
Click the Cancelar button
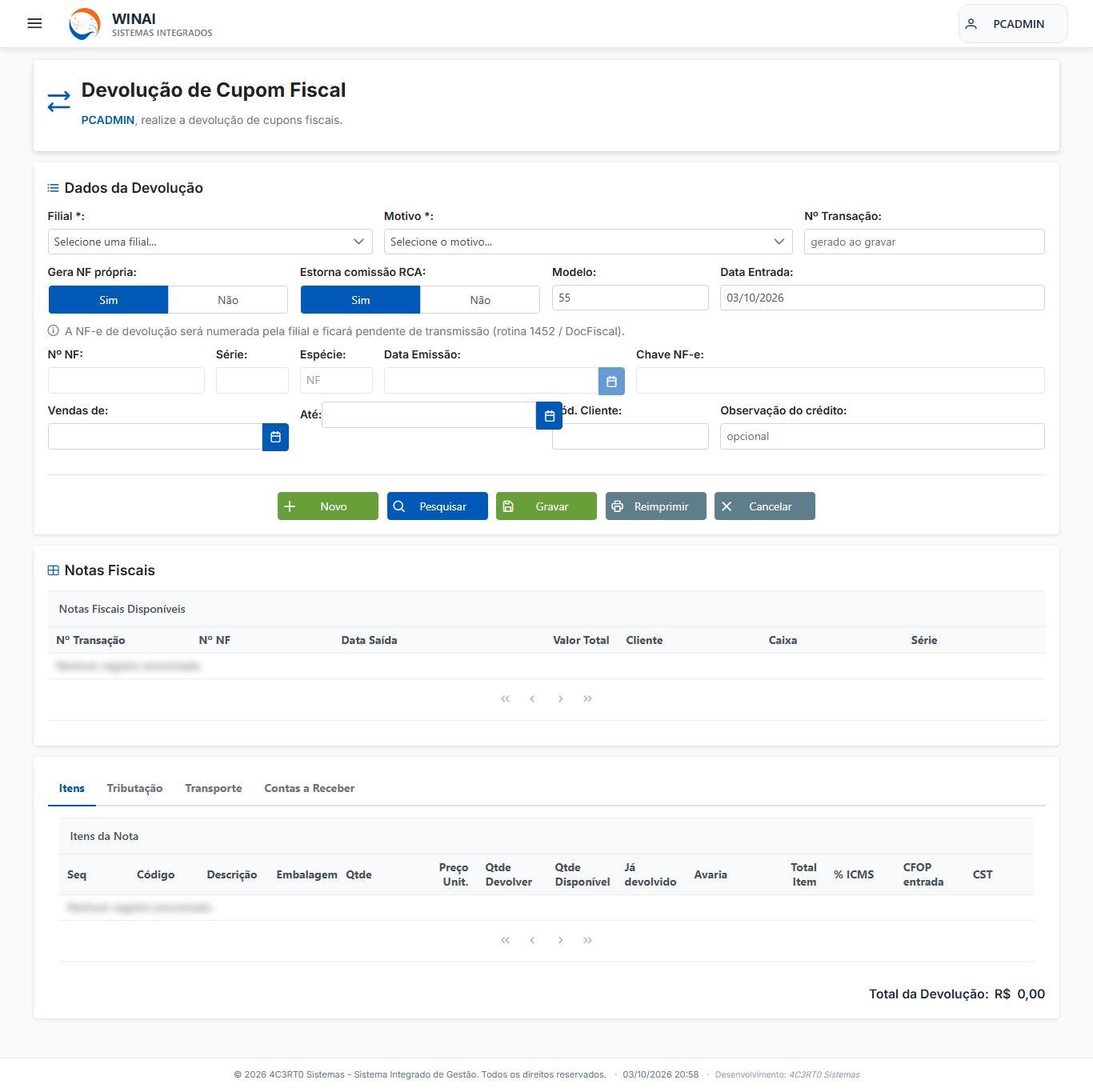(765, 506)
